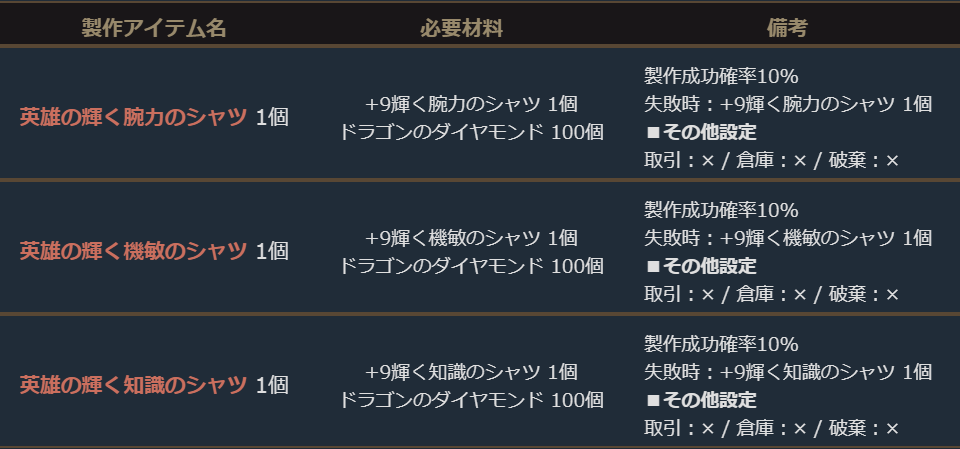Click +9輝く腕力のシャツ 1個 in 必要材料 column
Image resolution: width=960 pixels, height=449 pixels.
pos(471,104)
